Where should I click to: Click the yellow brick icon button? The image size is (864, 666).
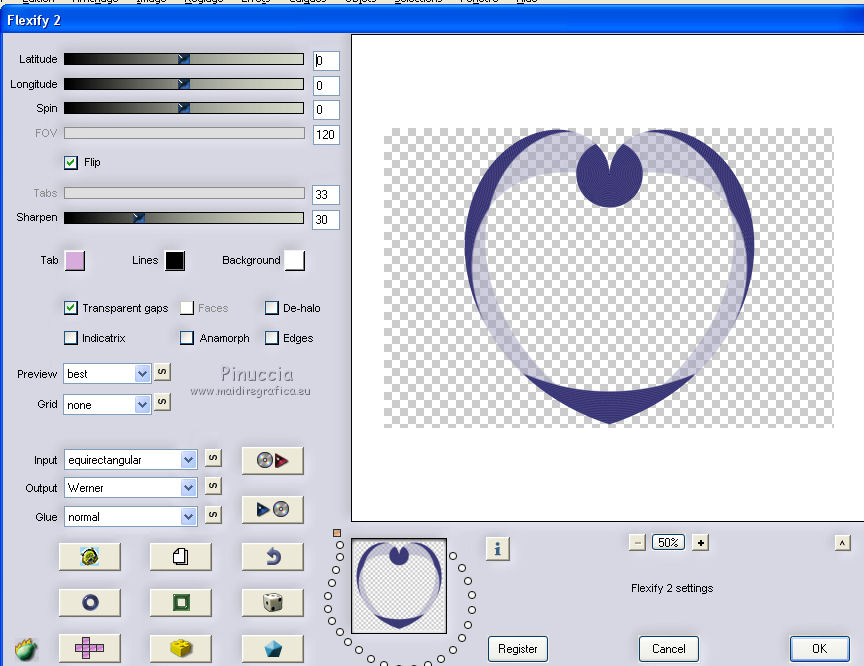coord(180,648)
